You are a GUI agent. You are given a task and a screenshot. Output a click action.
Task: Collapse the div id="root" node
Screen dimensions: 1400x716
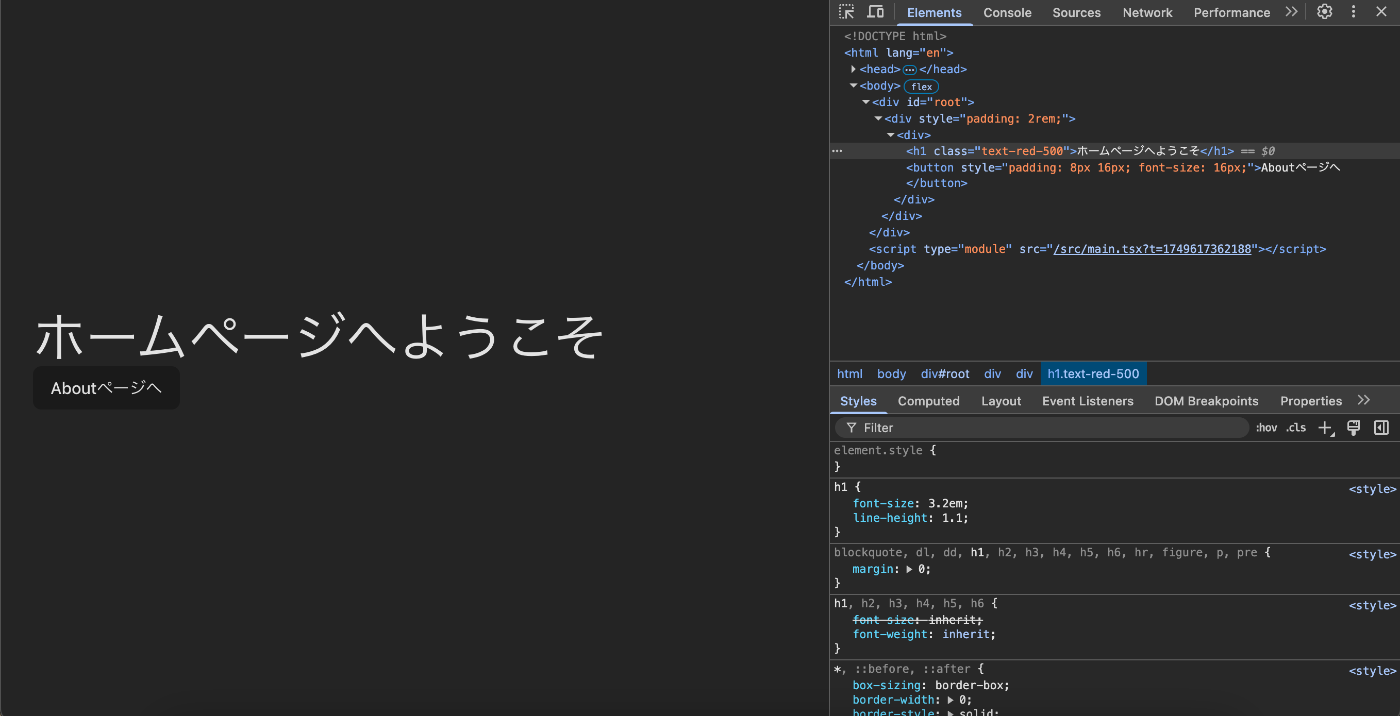coord(866,102)
